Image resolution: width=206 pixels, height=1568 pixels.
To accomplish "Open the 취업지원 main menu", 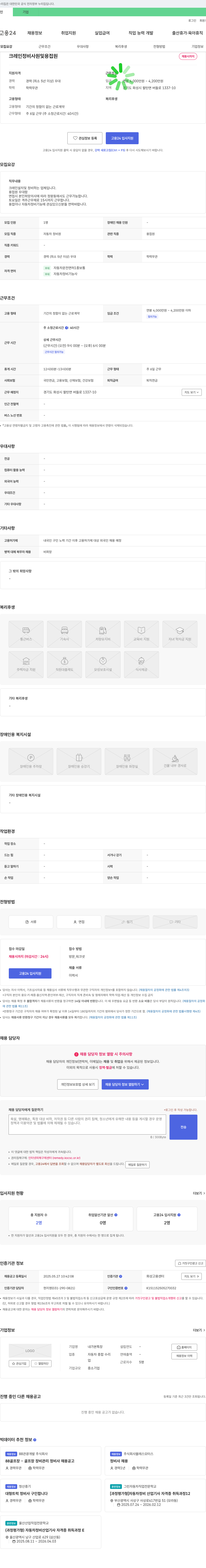I will 68,33.
